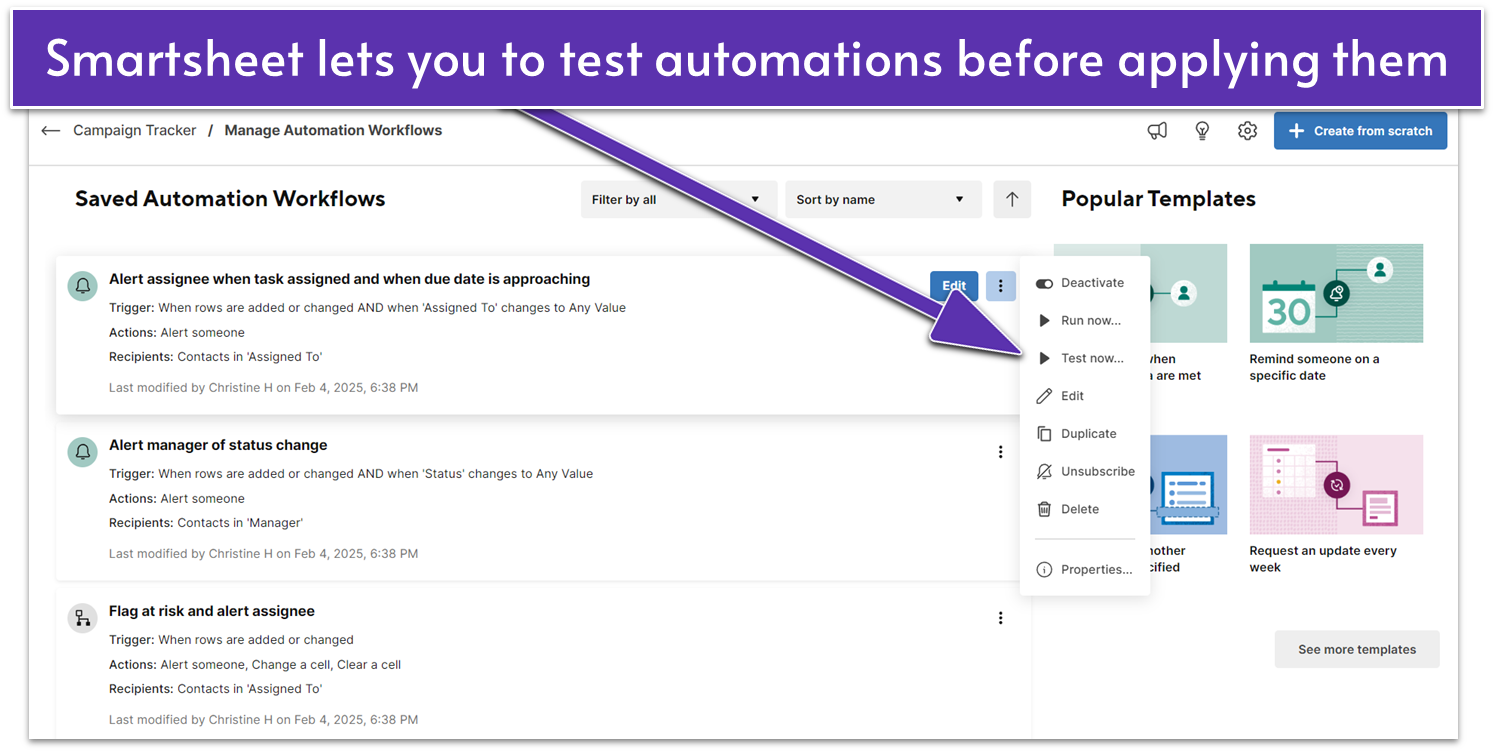Open three-dot menu for Alert manager of status change
The width and height of the screenshot is (1494, 752).
tap(1001, 452)
